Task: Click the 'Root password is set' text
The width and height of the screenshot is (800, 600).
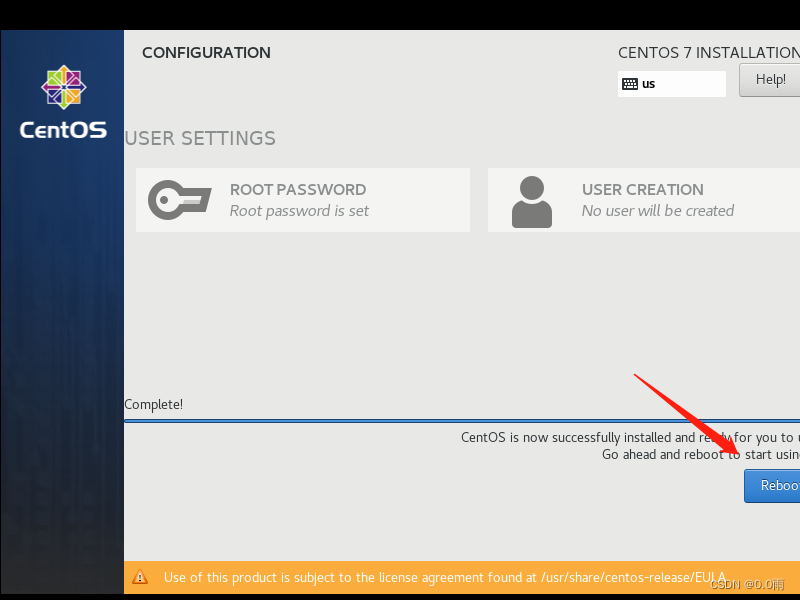Action: [x=299, y=211]
